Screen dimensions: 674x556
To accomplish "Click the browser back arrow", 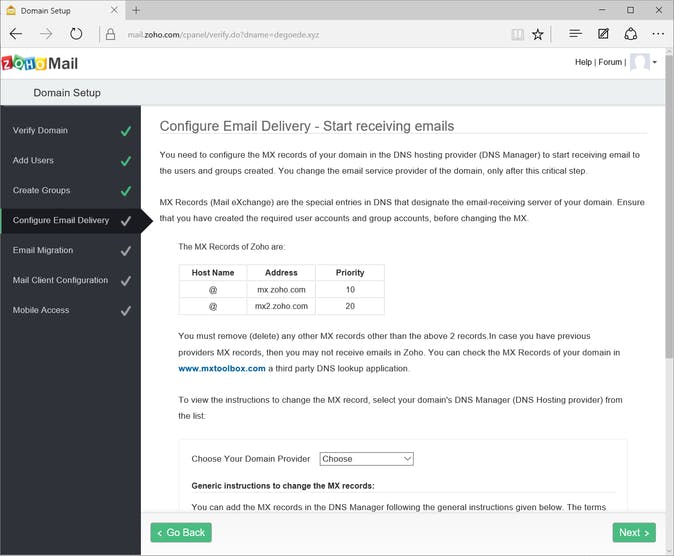I will (x=16, y=33).
